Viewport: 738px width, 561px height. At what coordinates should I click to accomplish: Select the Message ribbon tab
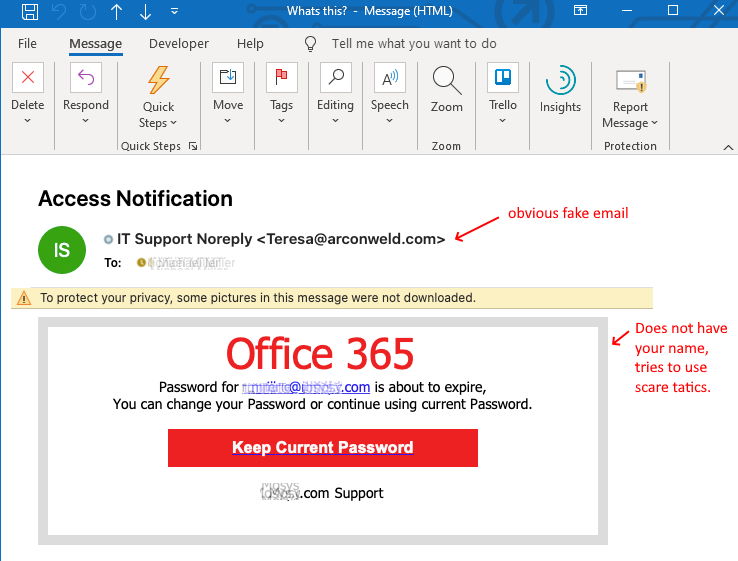click(x=96, y=44)
